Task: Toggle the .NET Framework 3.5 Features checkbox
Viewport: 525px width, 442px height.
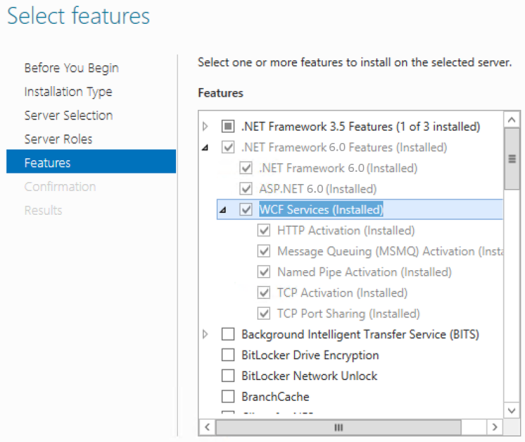Action: [x=228, y=127]
